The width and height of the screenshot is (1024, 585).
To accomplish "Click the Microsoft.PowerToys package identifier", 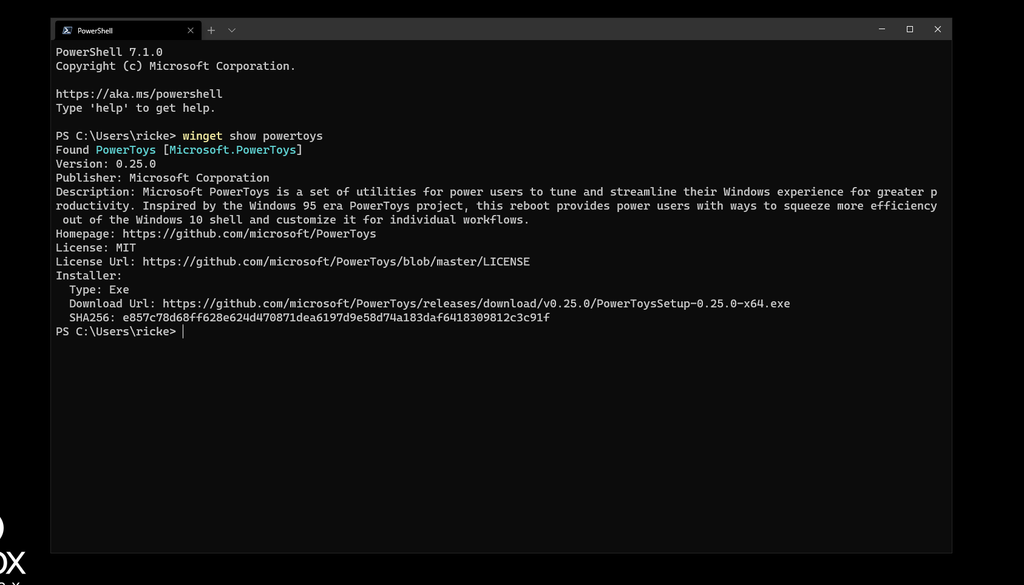I will pyautogui.click(x=235, y=149).
